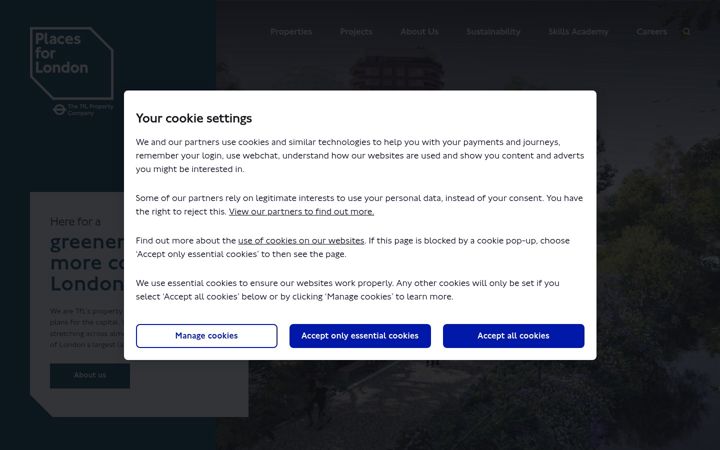This screenshot has height=450, width=720.
Task: Visit the Careers navigation item
Action: click(652, 32)
